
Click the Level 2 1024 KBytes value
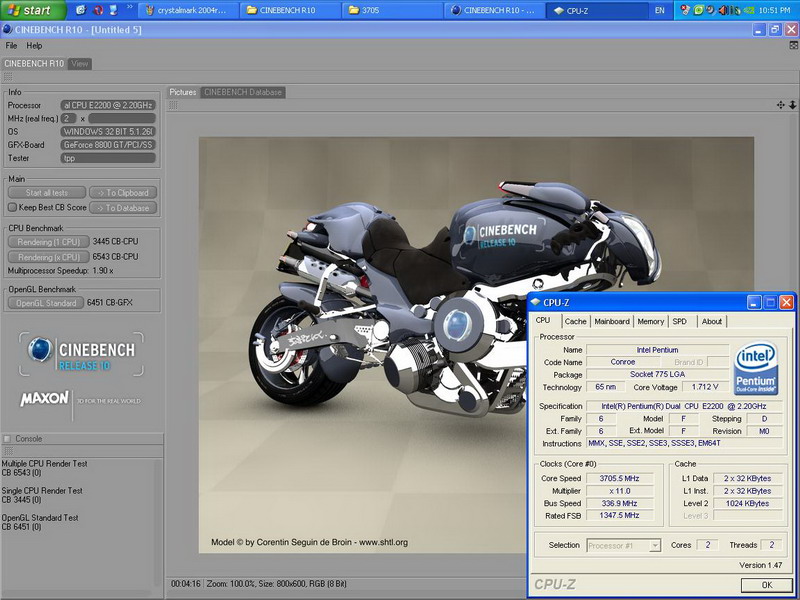pos(747,504)
